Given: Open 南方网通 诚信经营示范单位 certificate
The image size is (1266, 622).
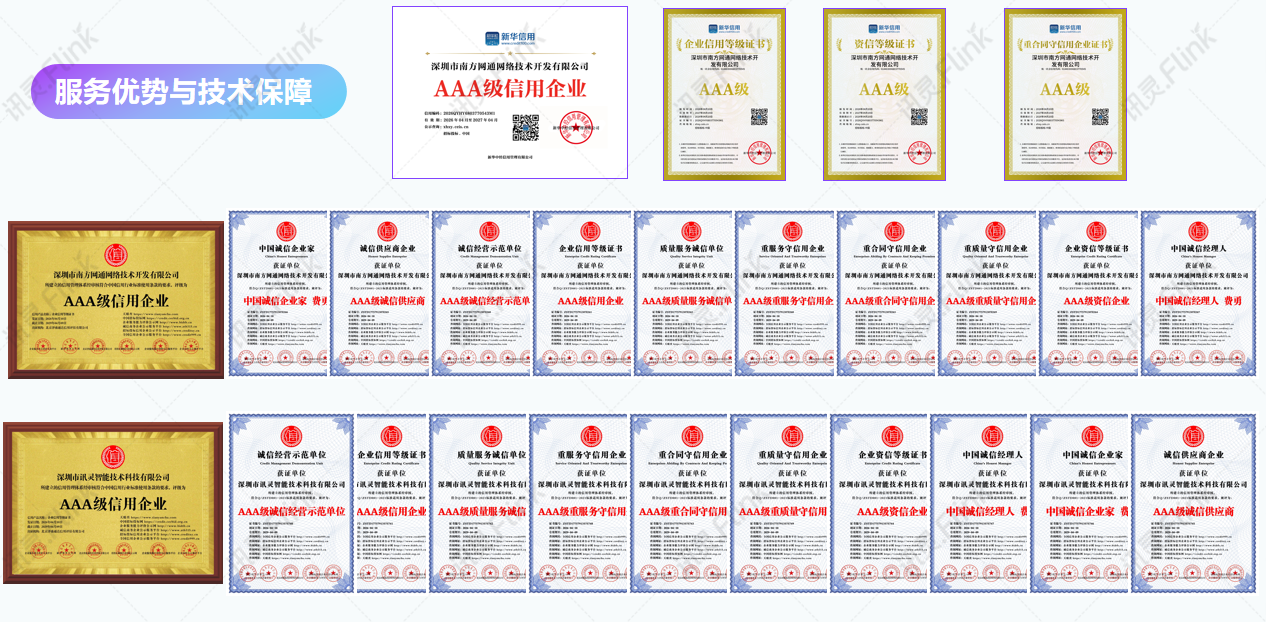Looking at the screenshot, I should coord(481,294).
